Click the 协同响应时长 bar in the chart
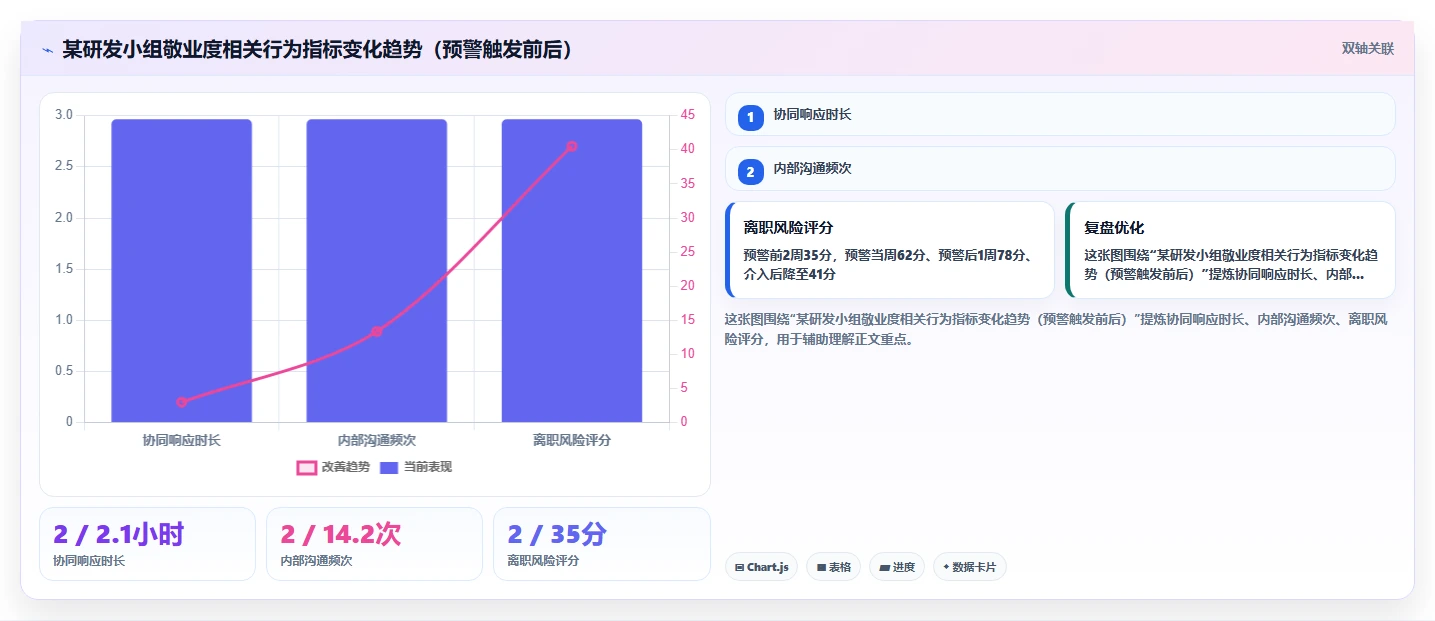The height and width of the screenshot is (621, 1435). point(181,270)
